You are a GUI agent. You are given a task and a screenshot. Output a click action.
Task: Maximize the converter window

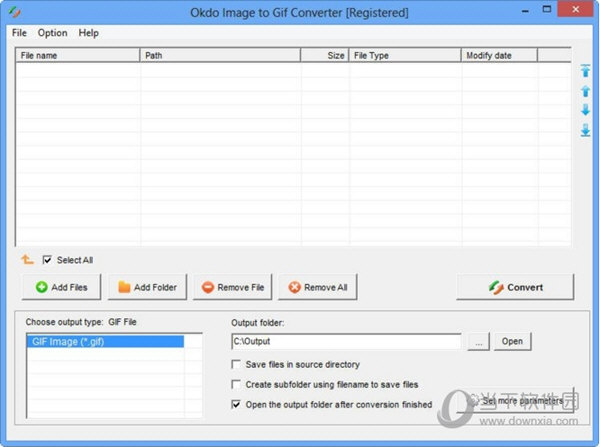(547, 10)
